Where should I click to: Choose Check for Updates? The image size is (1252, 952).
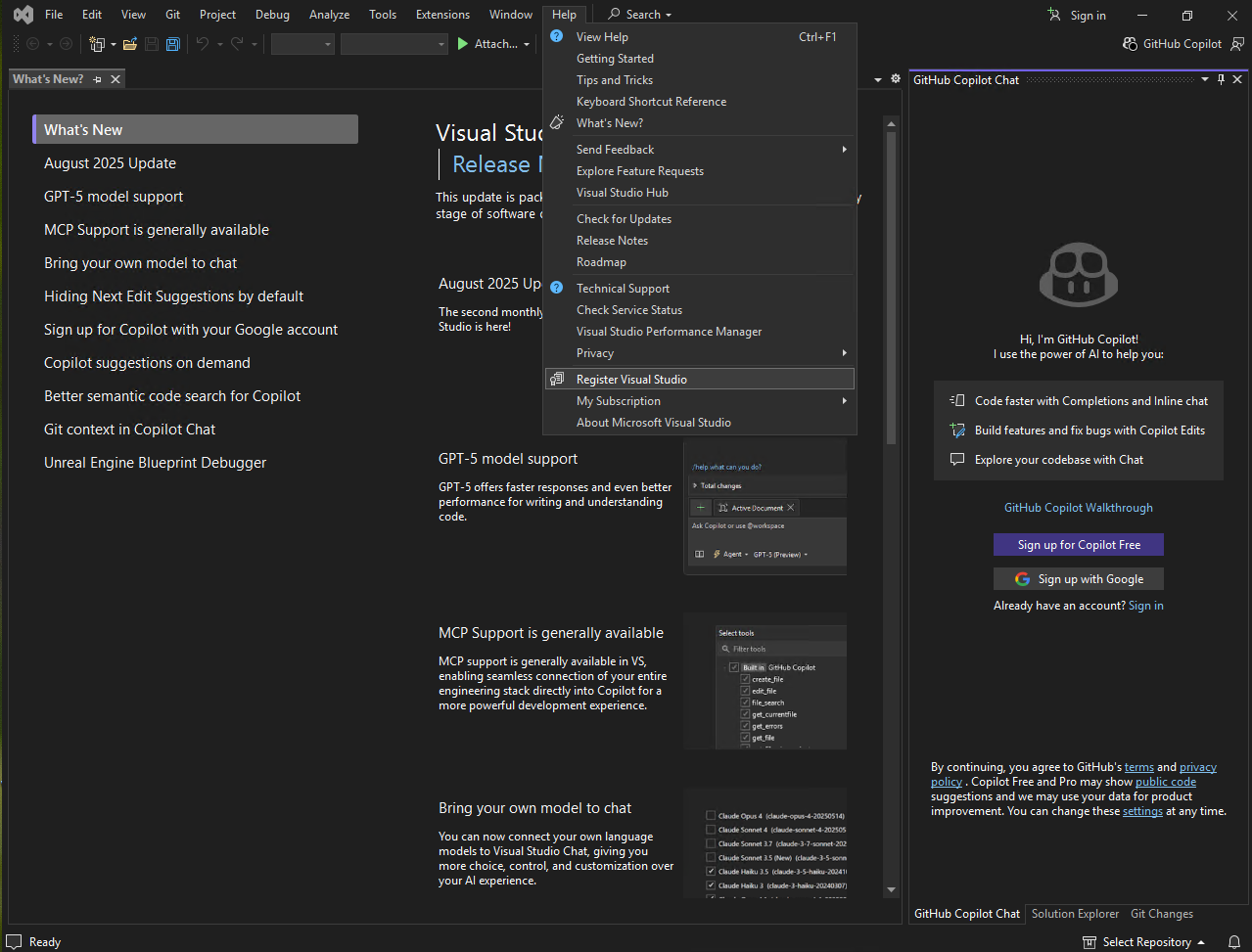[700, 219]
